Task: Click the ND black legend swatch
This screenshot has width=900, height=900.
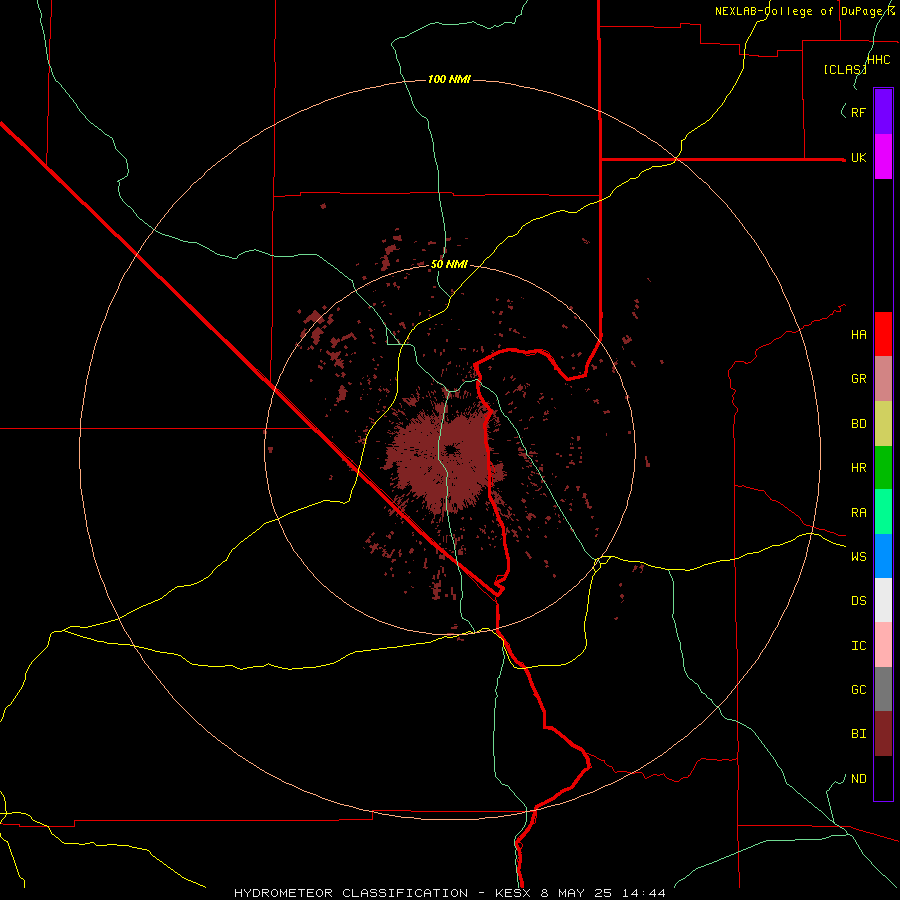Action: pos(883,778)
